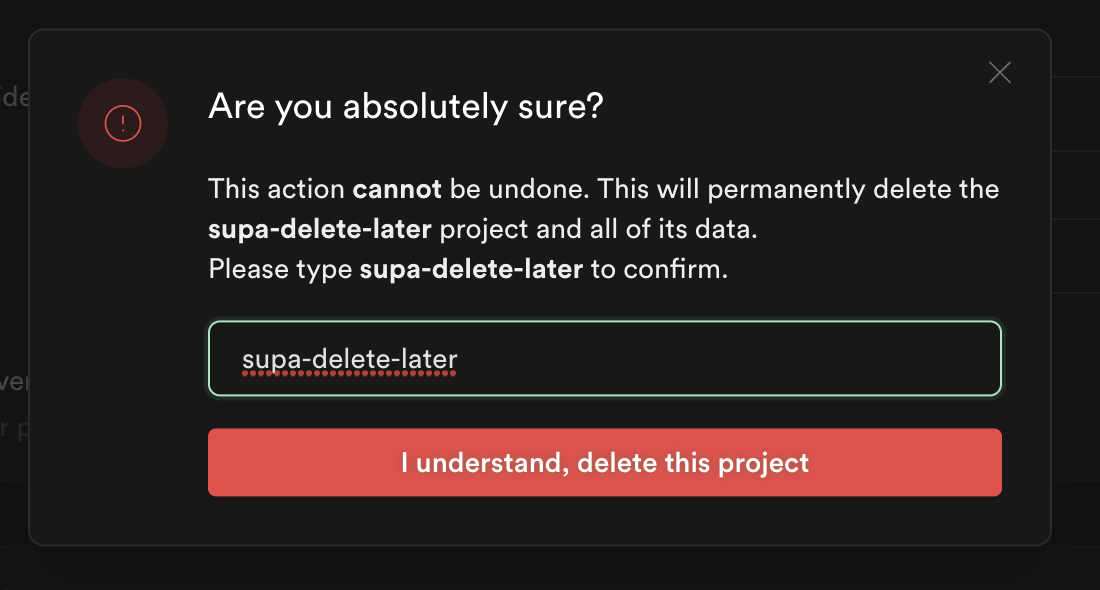Select the exclamation mark inside the warning circle
Viewport: 1100px width, 590px height.
[122, 123]
